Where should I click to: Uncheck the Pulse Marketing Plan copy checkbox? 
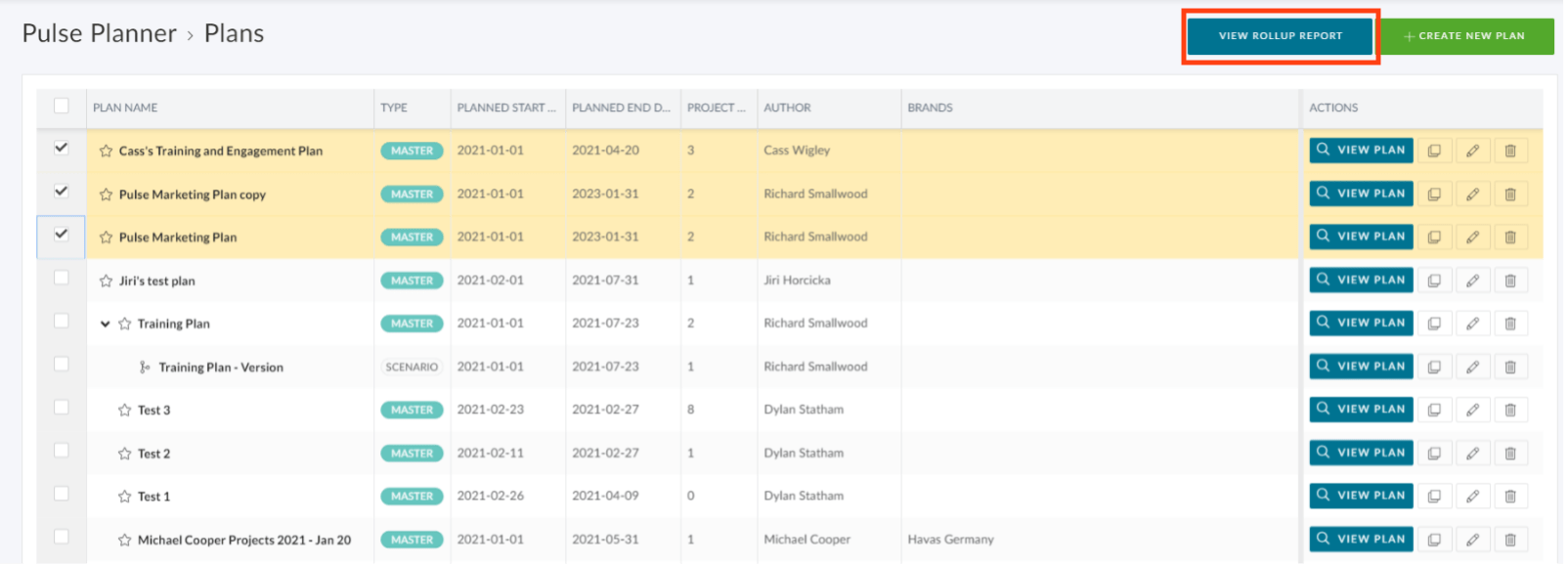62,192
